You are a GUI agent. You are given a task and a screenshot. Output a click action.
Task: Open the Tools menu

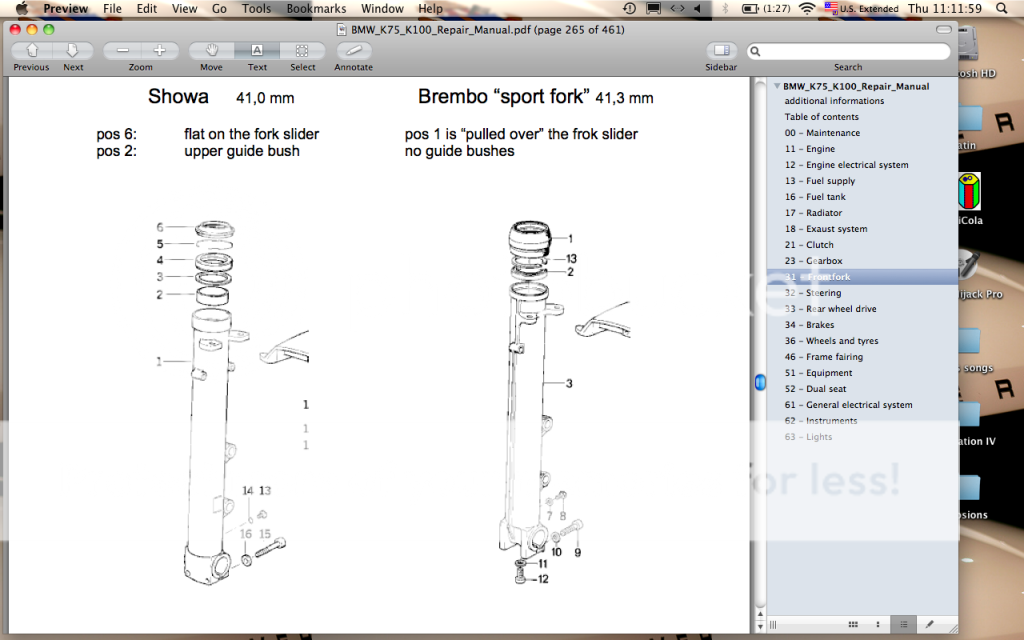(x=256, y=9)
